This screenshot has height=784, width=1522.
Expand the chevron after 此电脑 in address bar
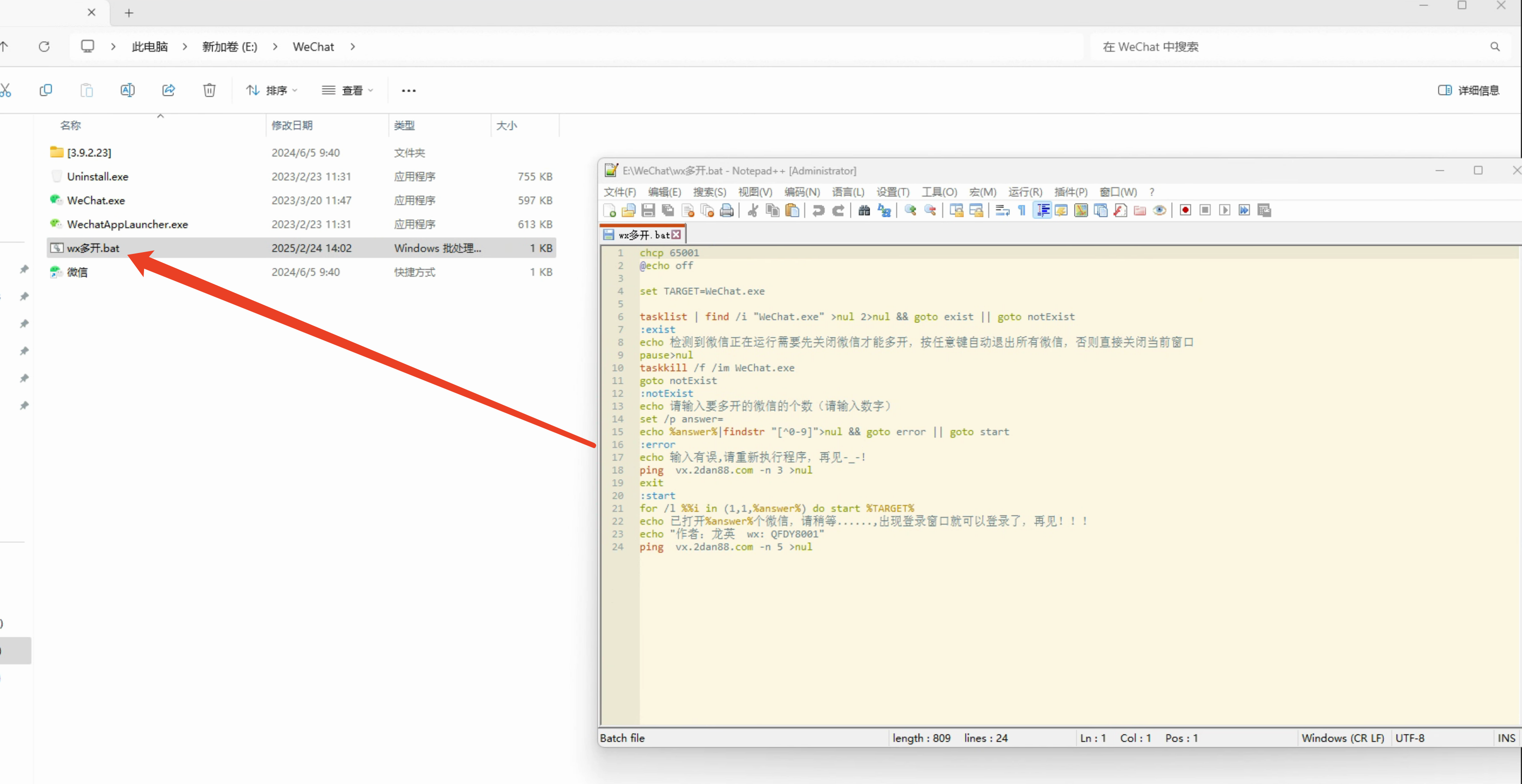(184, 46)
